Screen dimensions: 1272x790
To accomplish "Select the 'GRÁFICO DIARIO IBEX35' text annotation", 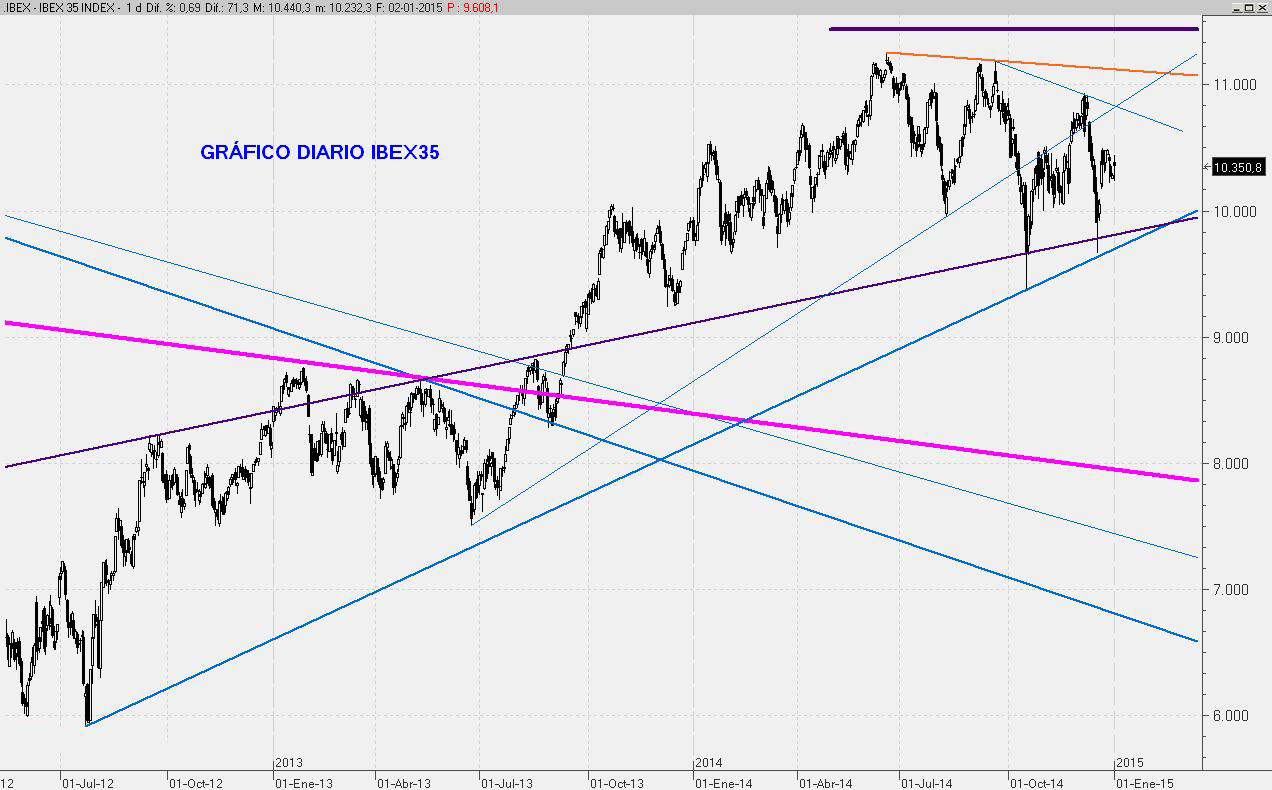I will (319, 153).
